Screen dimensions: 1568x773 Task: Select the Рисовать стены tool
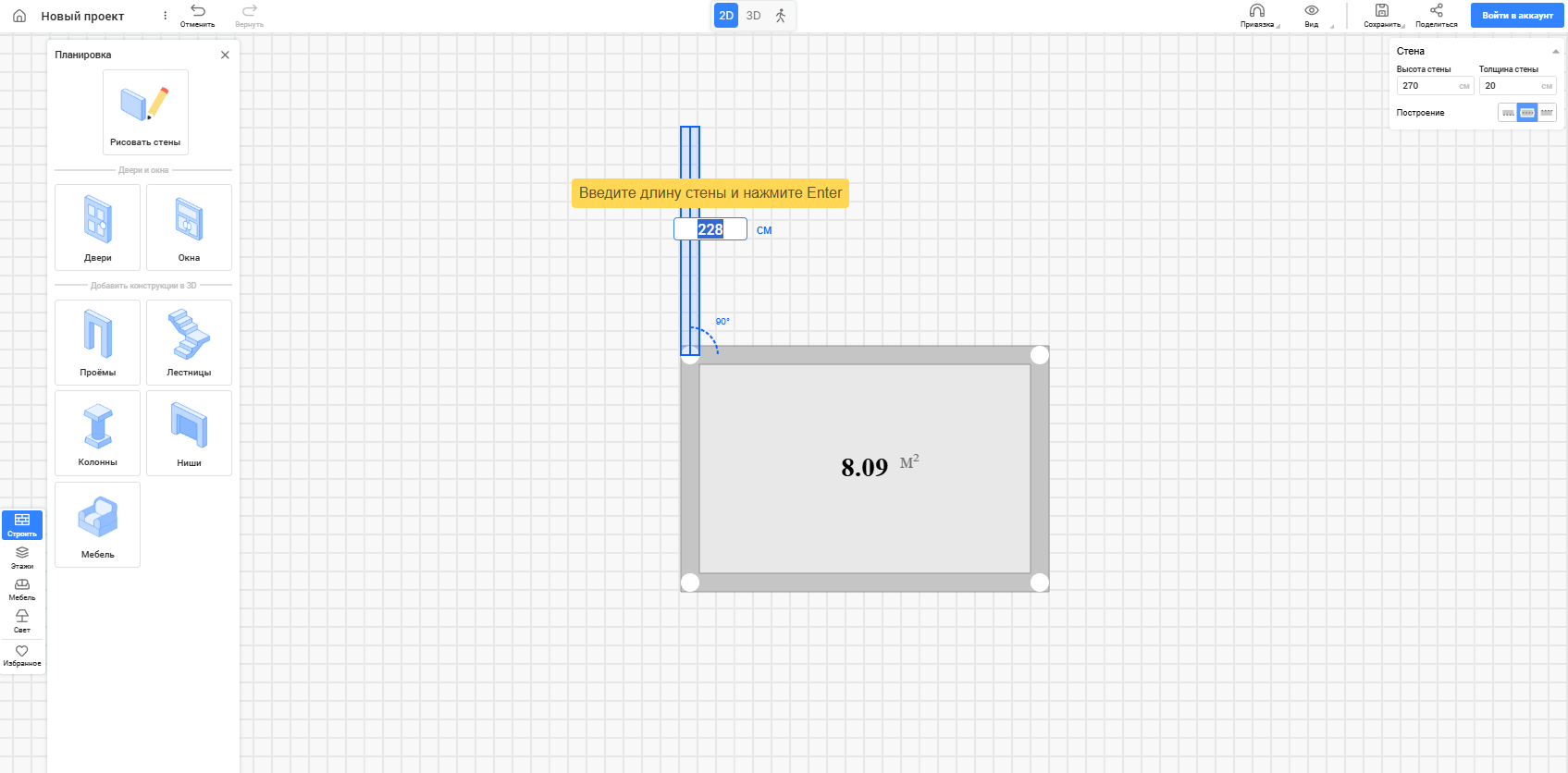pyautogui.click(x=145, y=112)
